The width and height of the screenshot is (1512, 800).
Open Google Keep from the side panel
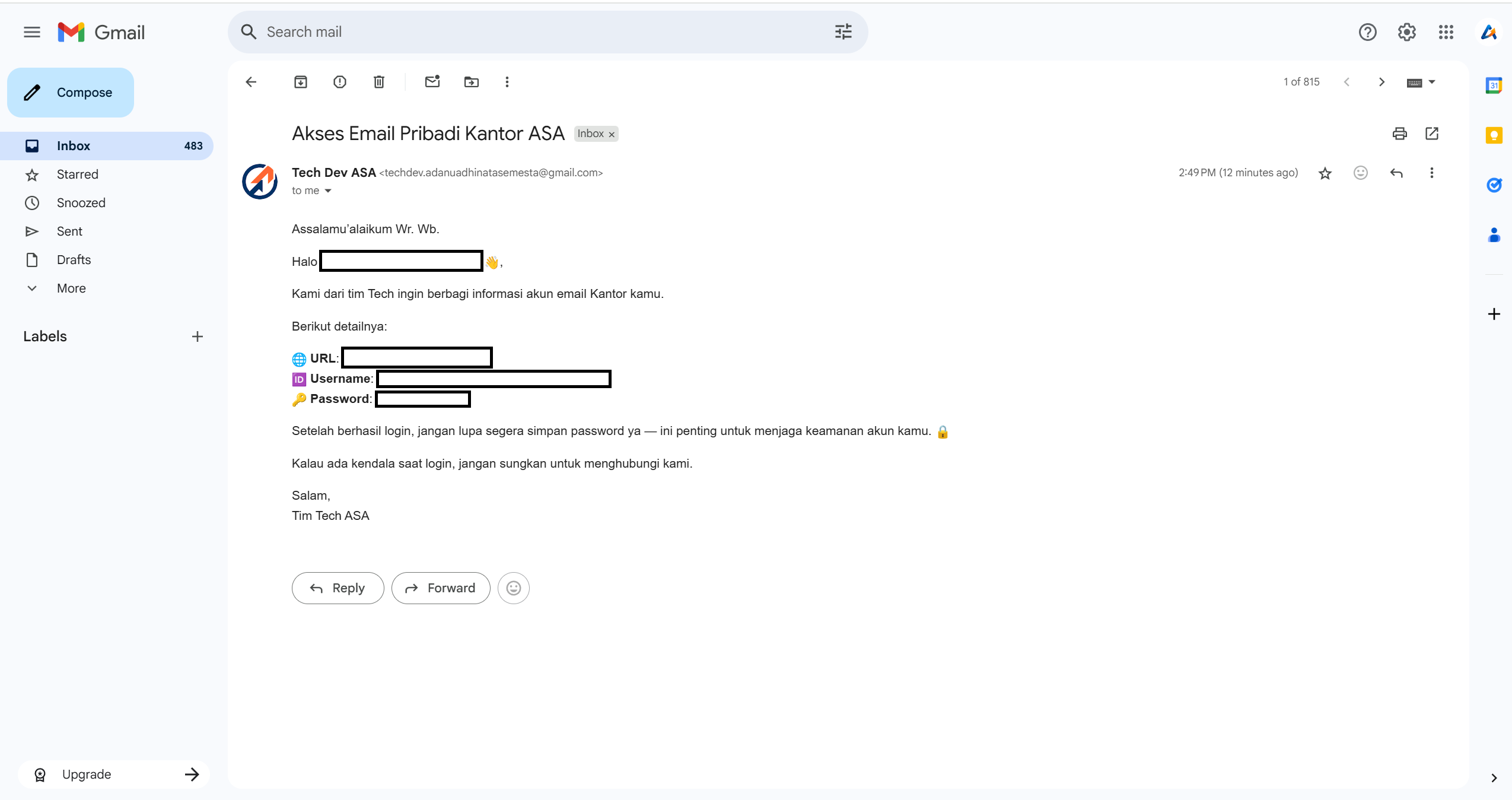tap(1494, 136)
